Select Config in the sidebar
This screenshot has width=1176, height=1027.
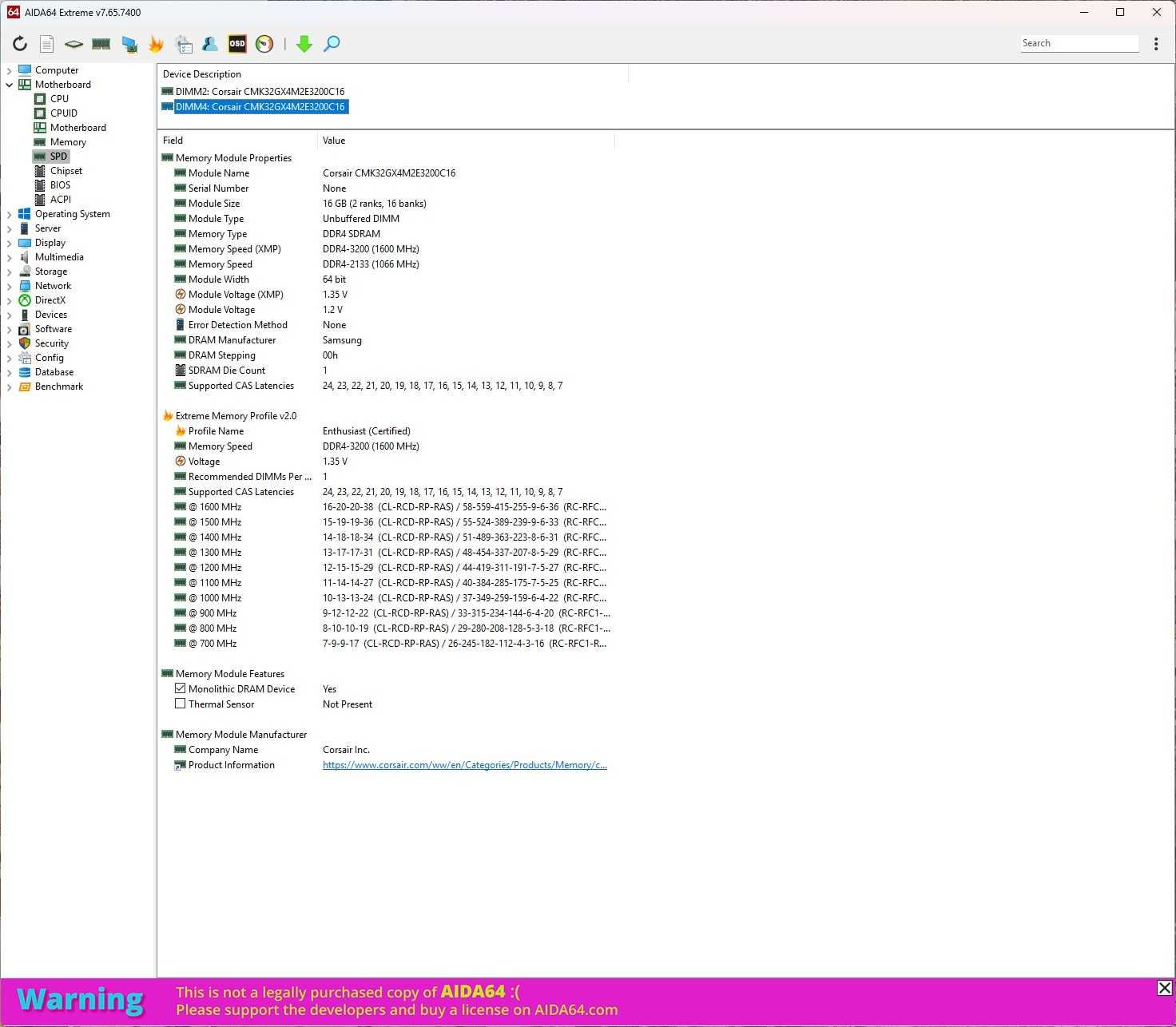49,358
